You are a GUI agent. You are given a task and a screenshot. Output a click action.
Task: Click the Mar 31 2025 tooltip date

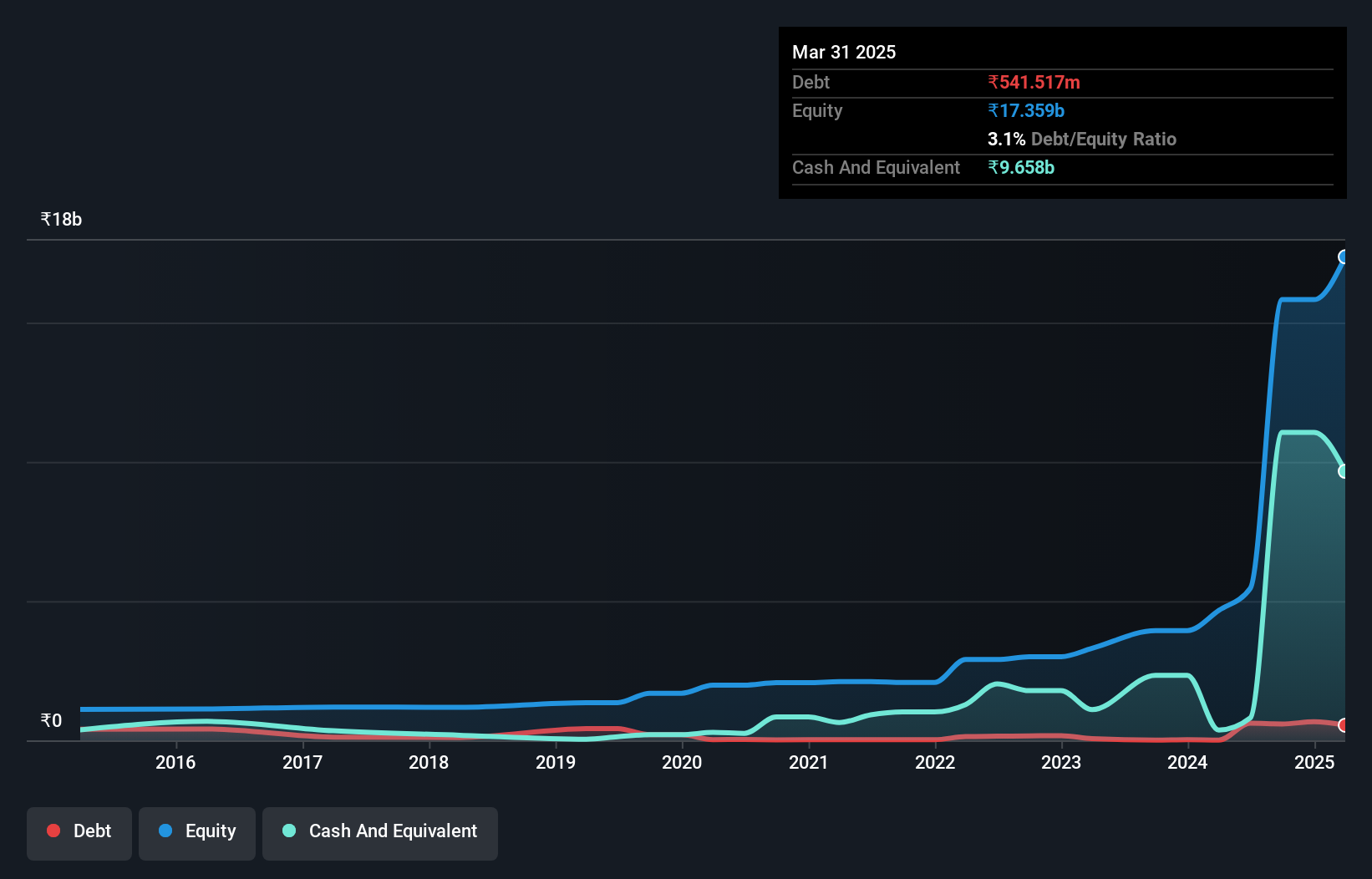844,52
